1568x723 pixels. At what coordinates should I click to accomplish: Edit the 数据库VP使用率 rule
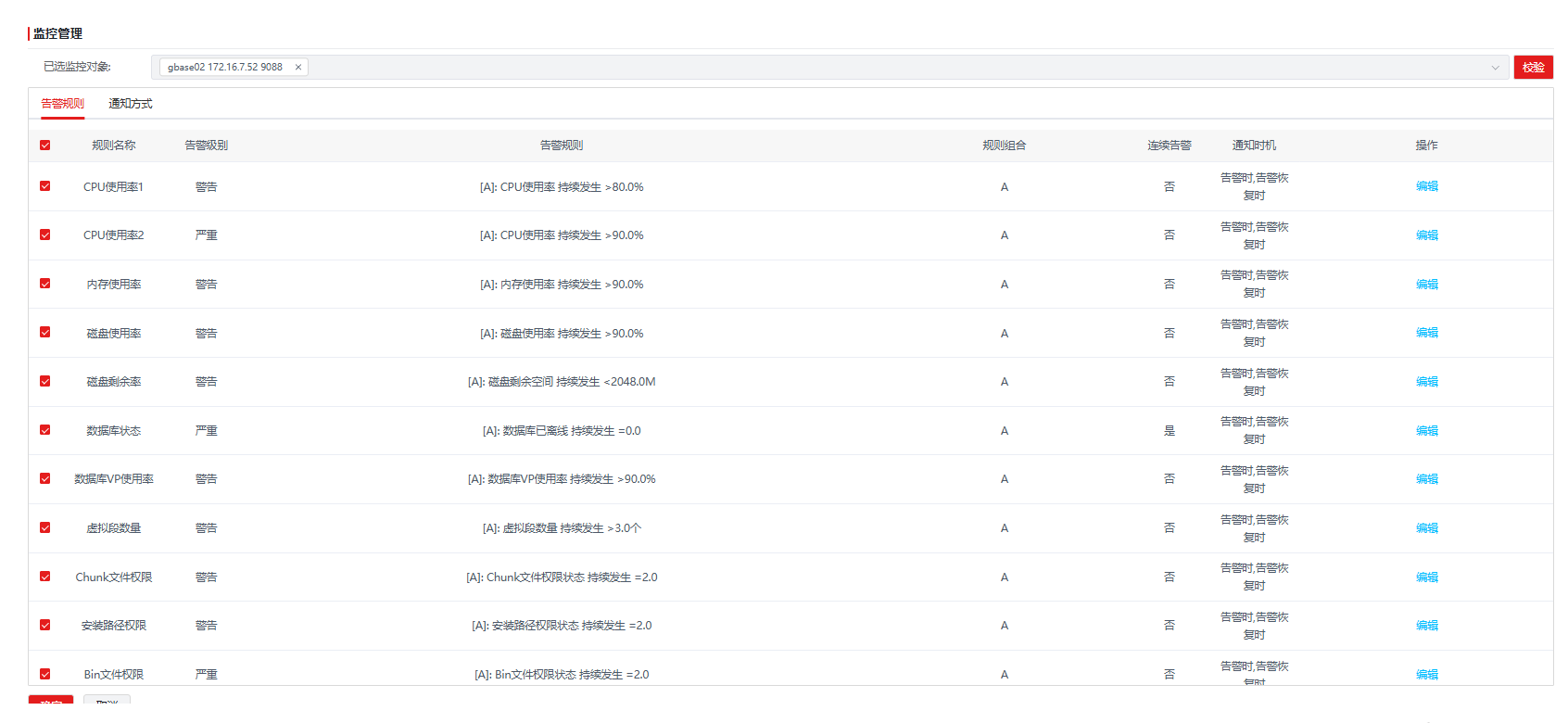pos(1426,479)
